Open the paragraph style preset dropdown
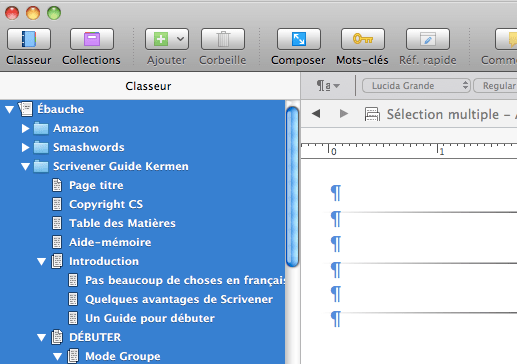517x364 pixels. (328, 86)
